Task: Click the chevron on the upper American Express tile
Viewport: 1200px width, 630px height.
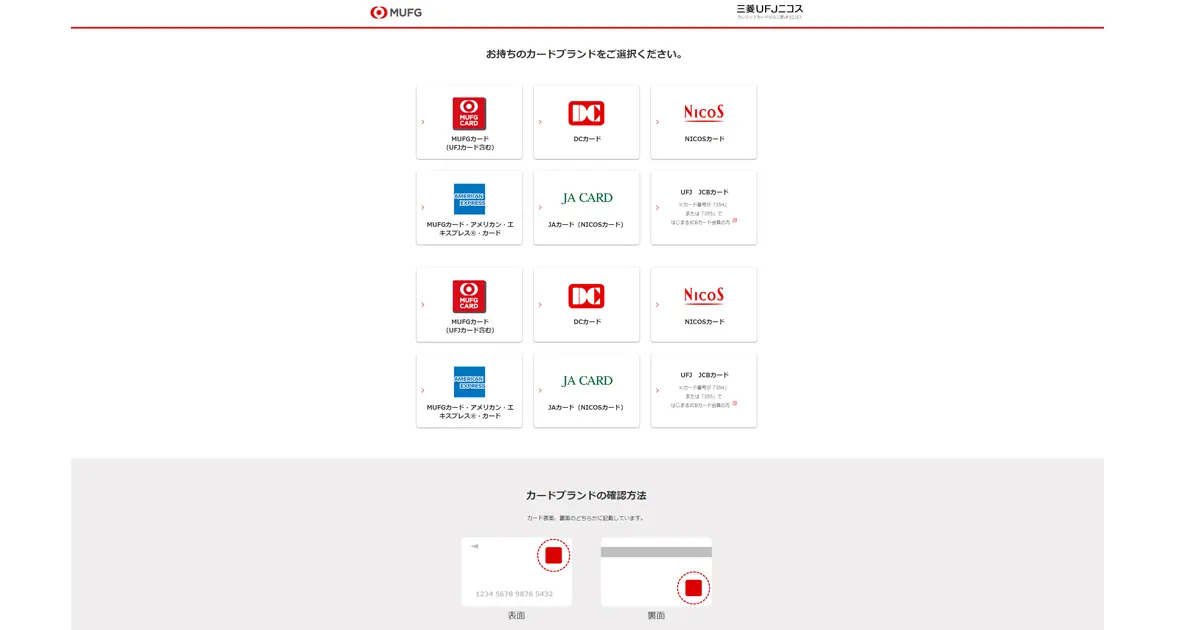Action: (x=423, y=208)
